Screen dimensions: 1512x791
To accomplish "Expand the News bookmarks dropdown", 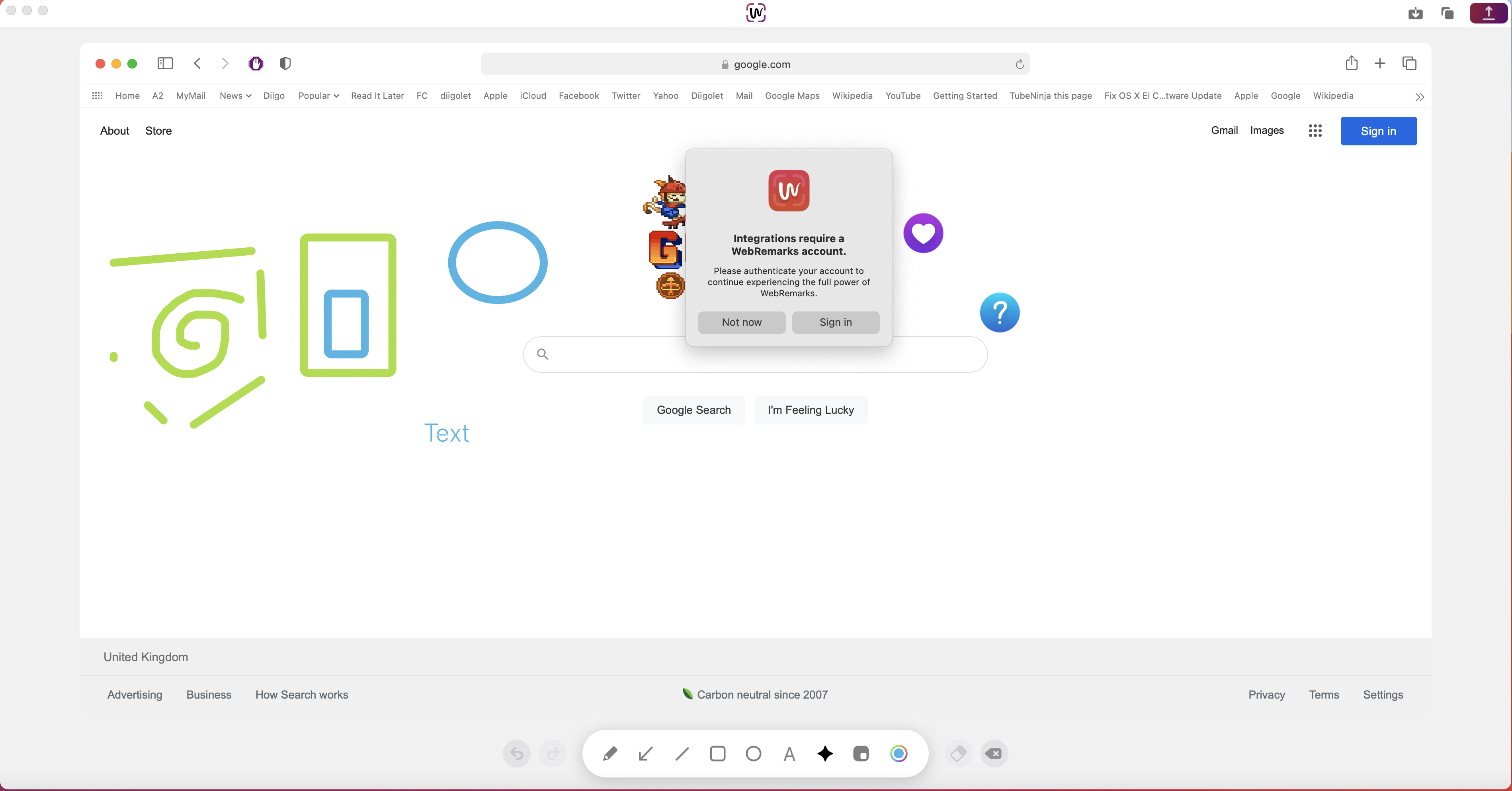I will pyautogui.click(x=235, y=96).
